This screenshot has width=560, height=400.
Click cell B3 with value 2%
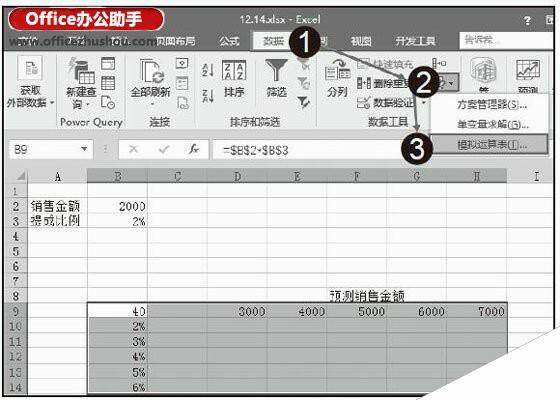(118, 221)
